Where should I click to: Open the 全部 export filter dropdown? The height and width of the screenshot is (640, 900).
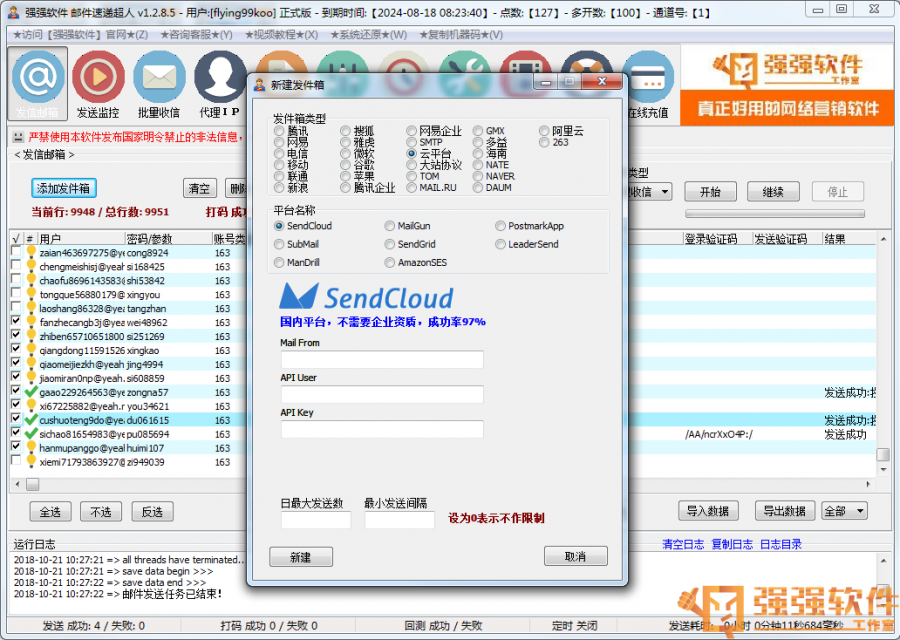point(844,511)
